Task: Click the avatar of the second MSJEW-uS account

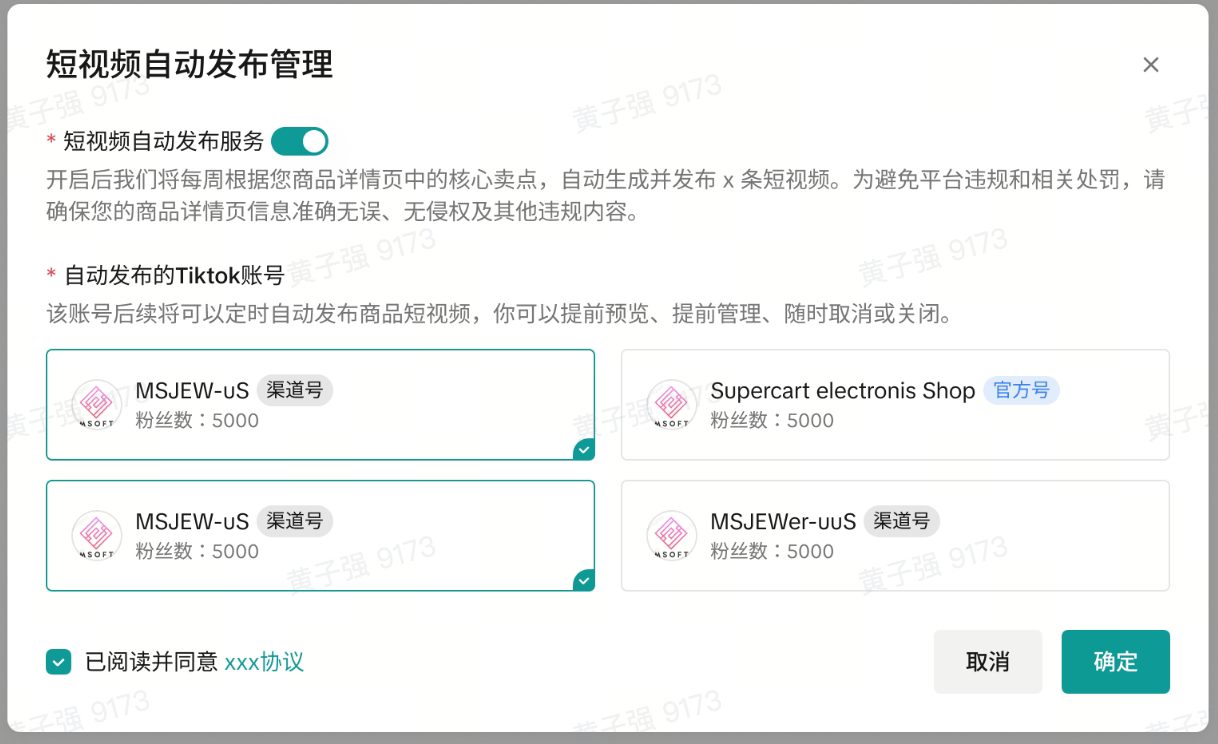Action: tap(97, 535)
